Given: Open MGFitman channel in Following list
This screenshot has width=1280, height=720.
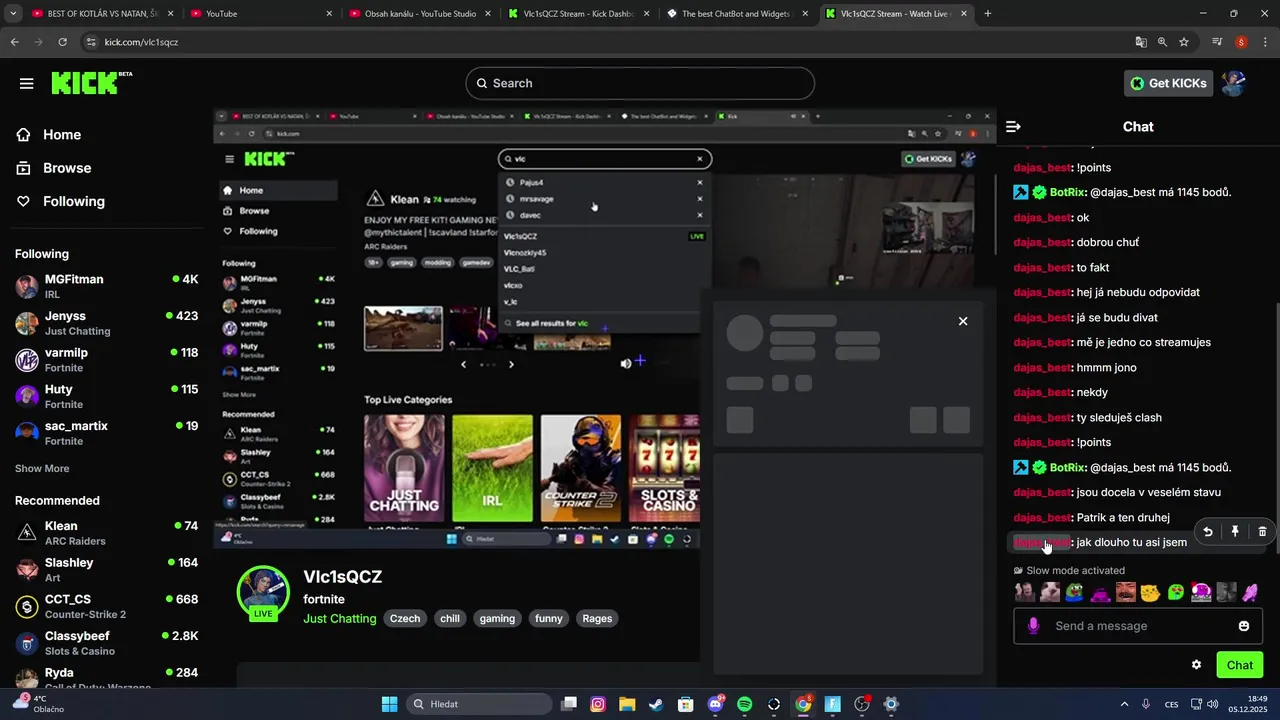Looking at the screenshot, I should pyautogui.click(x=106, y=286).
